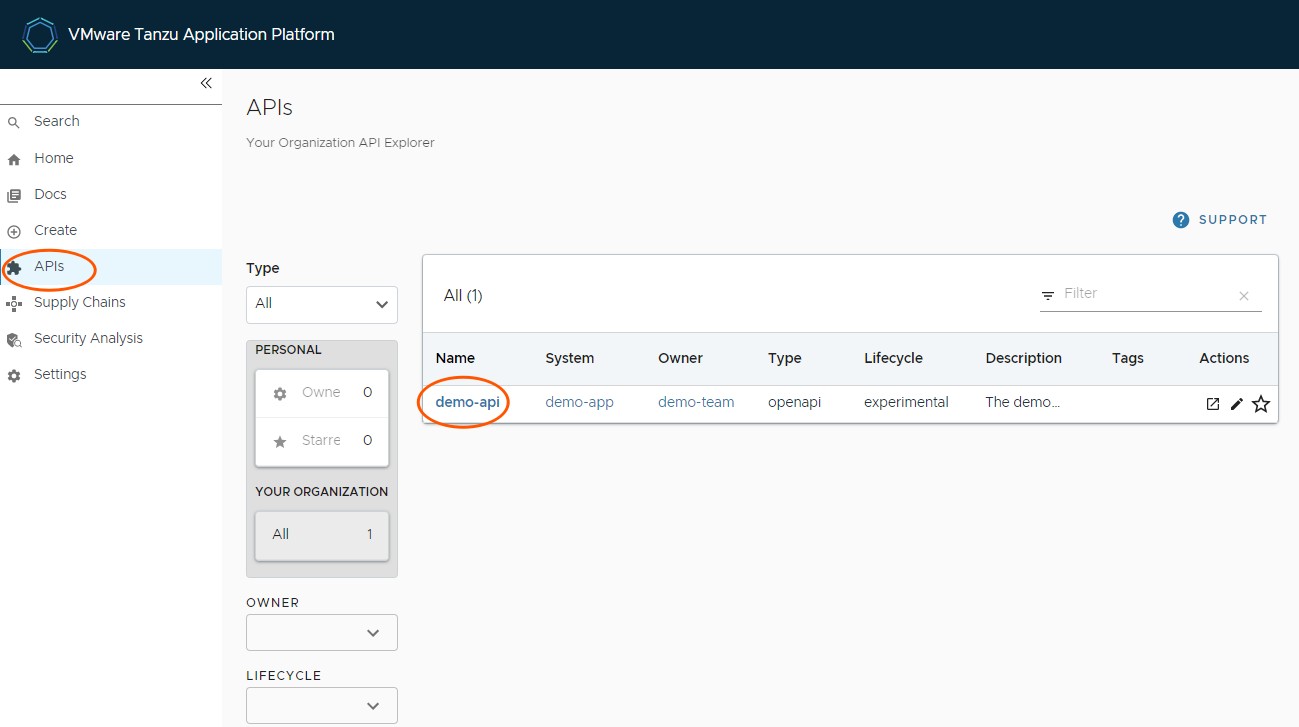Select the All organization filter
This screenshot has width=1299, height=727.
pyautogui.click(x=321, y=534)
